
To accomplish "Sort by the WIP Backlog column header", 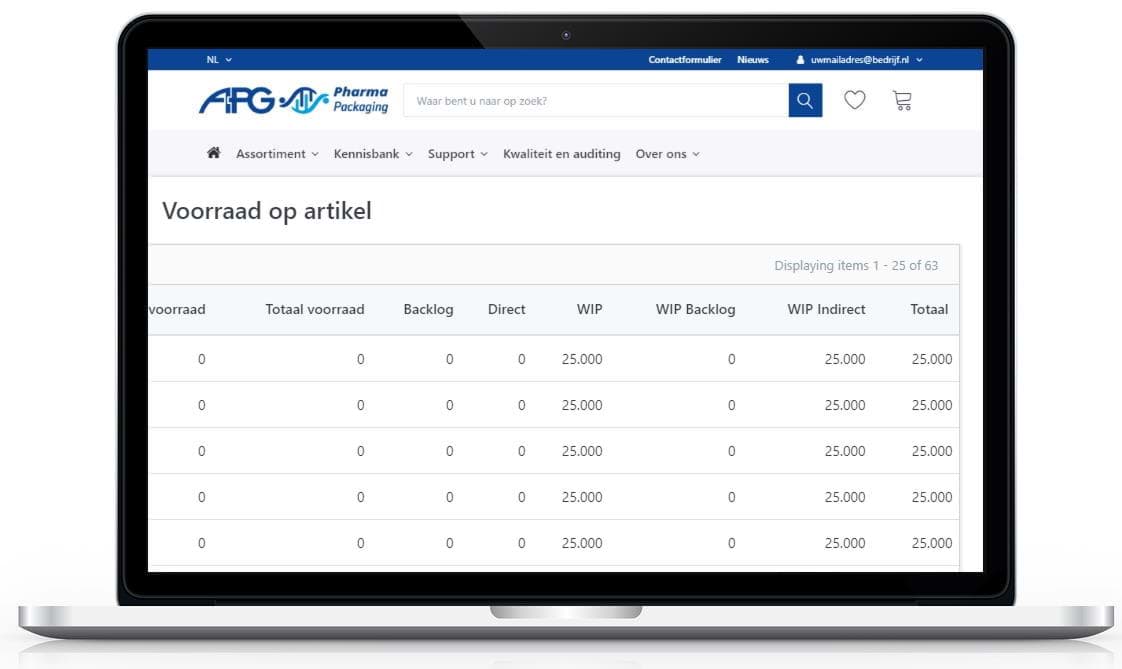I will (x=695, y=309).
